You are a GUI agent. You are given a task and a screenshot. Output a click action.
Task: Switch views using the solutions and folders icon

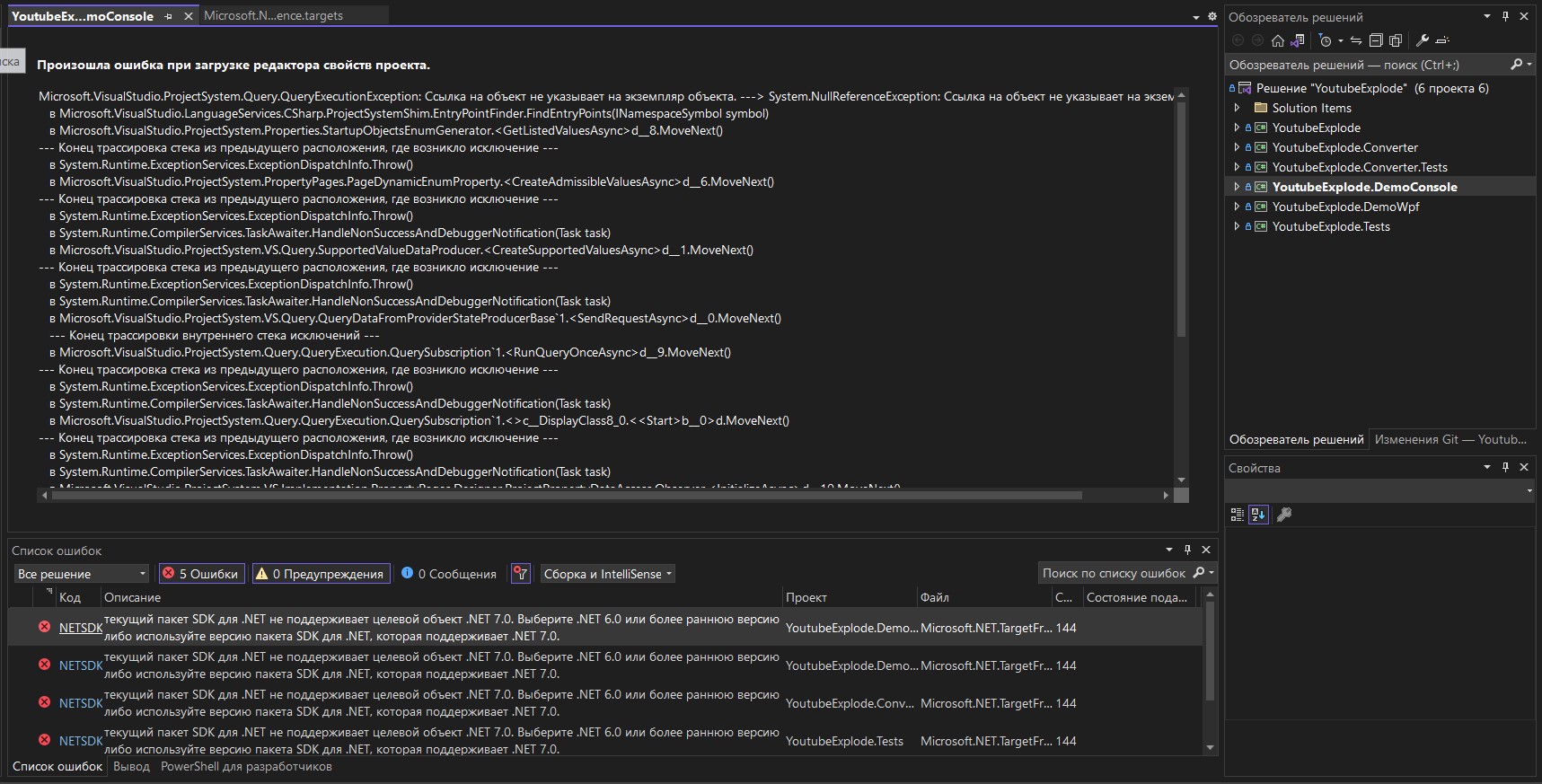point(1297,40)
